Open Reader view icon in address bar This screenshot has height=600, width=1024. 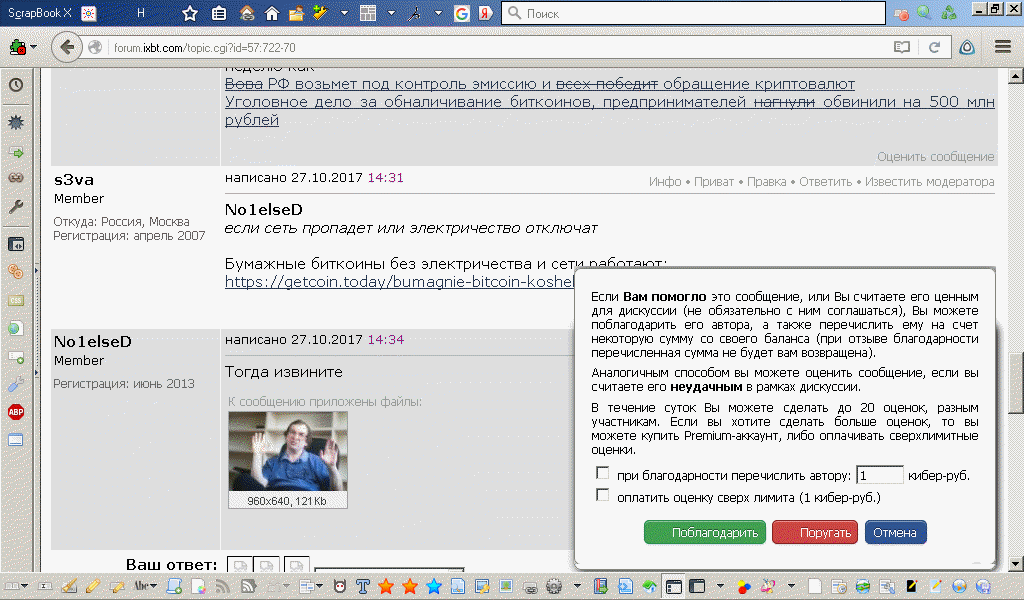[902, 47]
